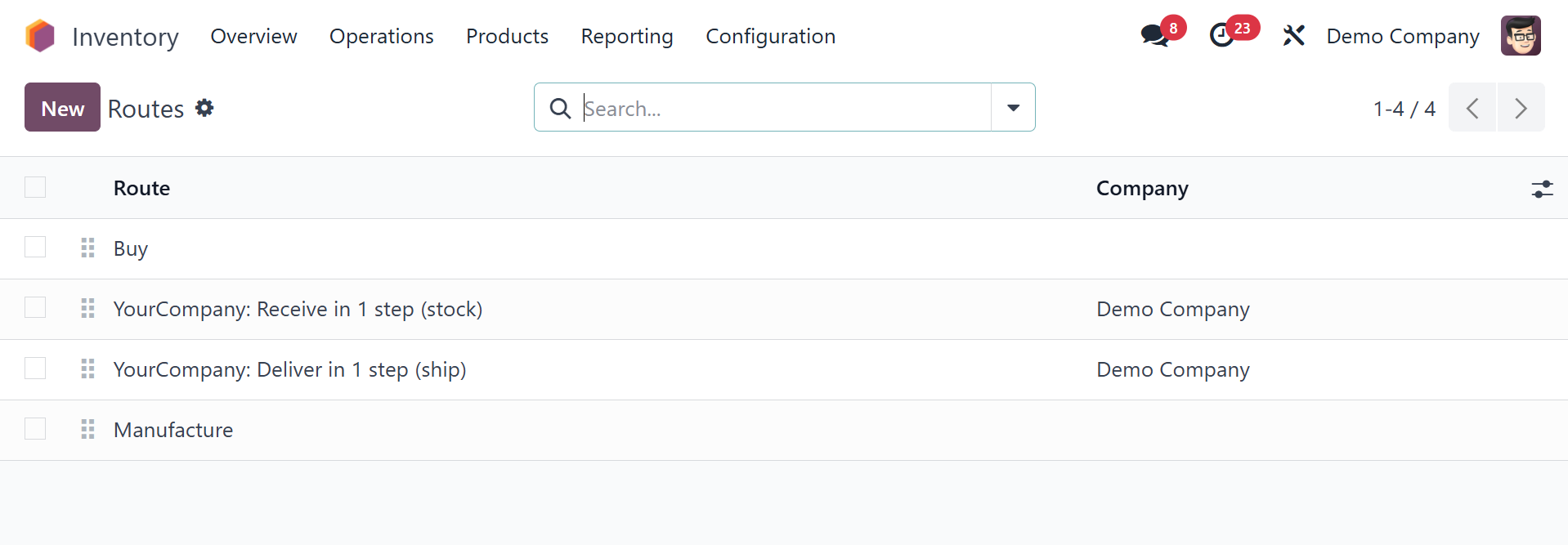Open the Operations menu
The image size is (1568, 545).
point(381,37)
